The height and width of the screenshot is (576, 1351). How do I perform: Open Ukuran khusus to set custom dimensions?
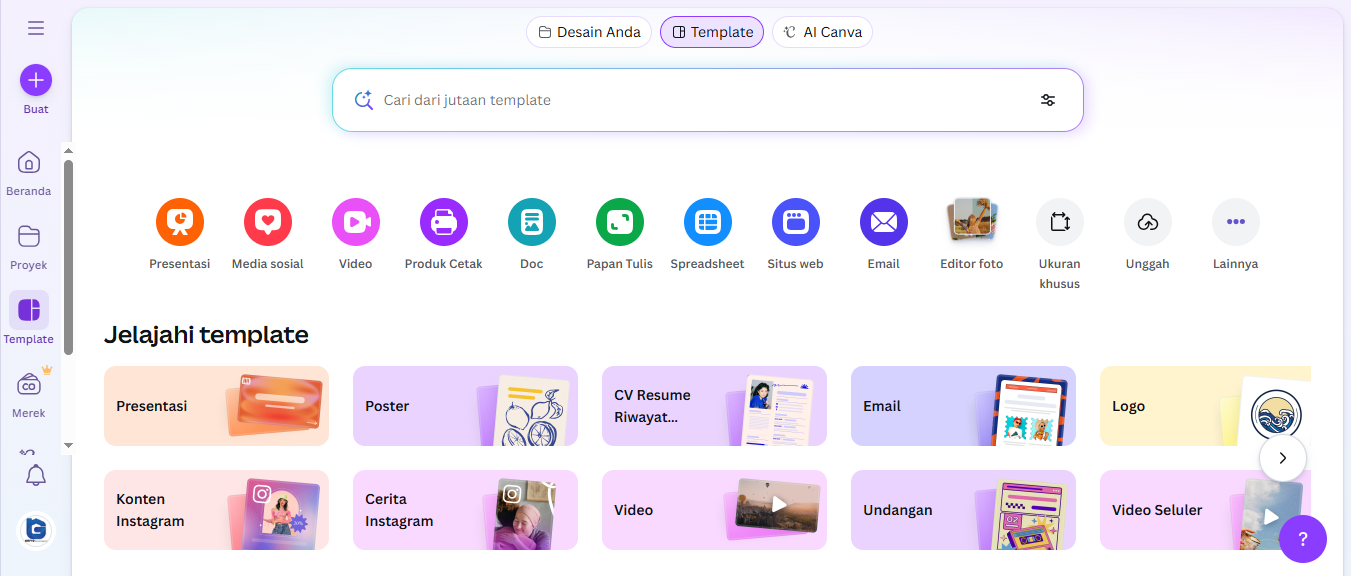[x=1059, y=221]
